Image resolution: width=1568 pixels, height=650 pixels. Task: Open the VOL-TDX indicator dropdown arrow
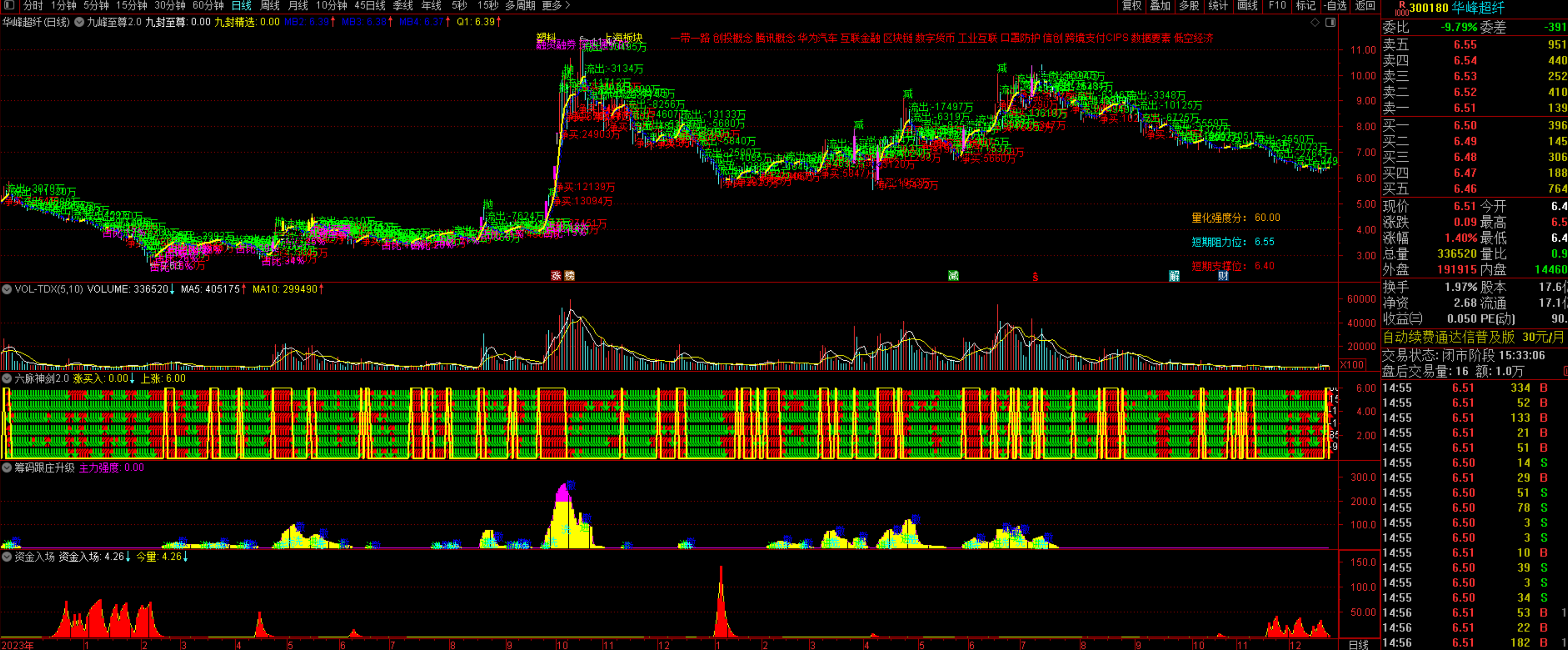[7, 289]
